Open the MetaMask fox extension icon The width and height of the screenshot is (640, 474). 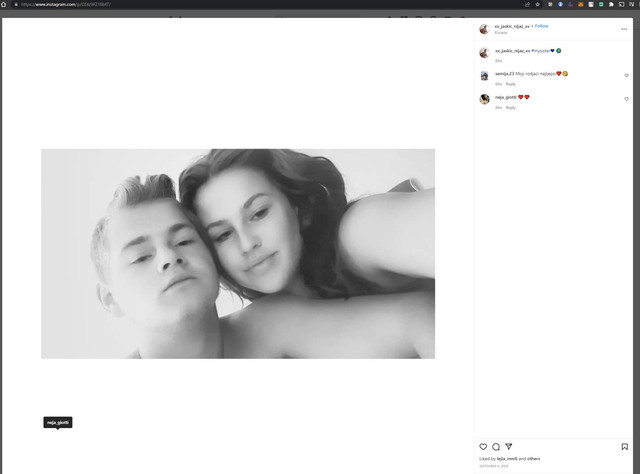(x=580, y=4)
